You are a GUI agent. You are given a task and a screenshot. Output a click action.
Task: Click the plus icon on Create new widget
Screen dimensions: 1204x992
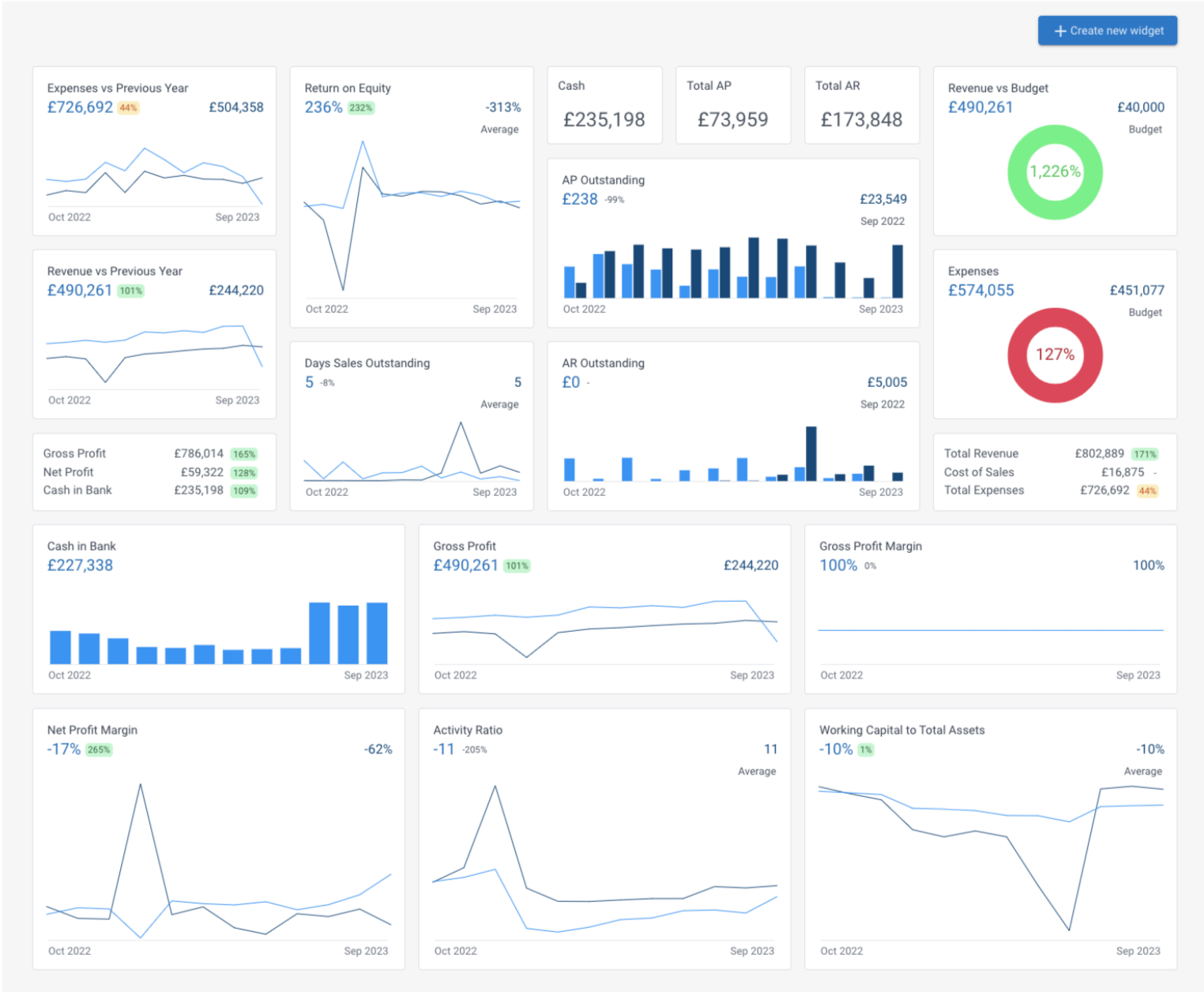tap(1059, 31)
